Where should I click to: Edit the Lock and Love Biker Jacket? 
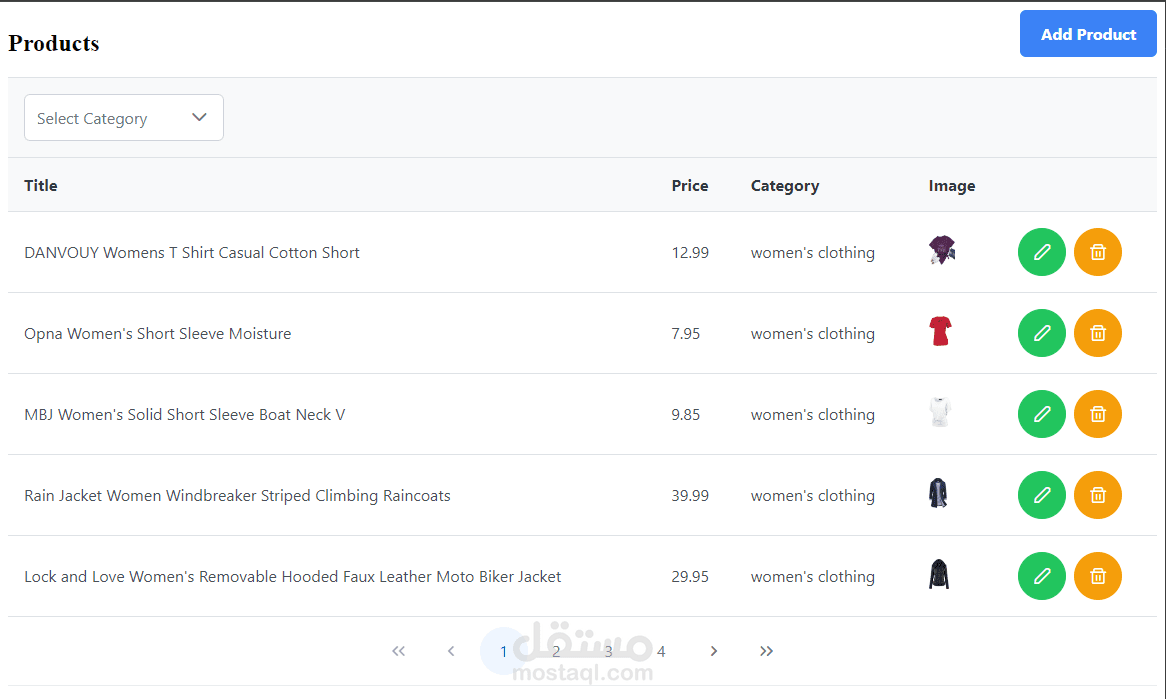(1041, 576)
